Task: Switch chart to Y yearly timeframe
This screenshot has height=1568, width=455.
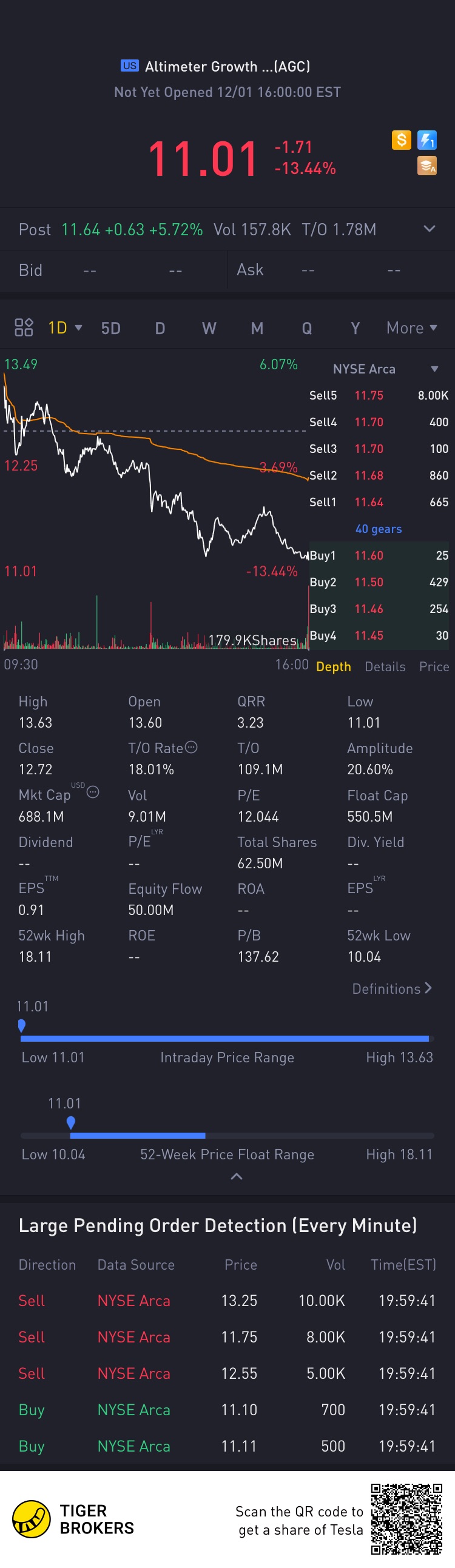Action: [355, 328]
